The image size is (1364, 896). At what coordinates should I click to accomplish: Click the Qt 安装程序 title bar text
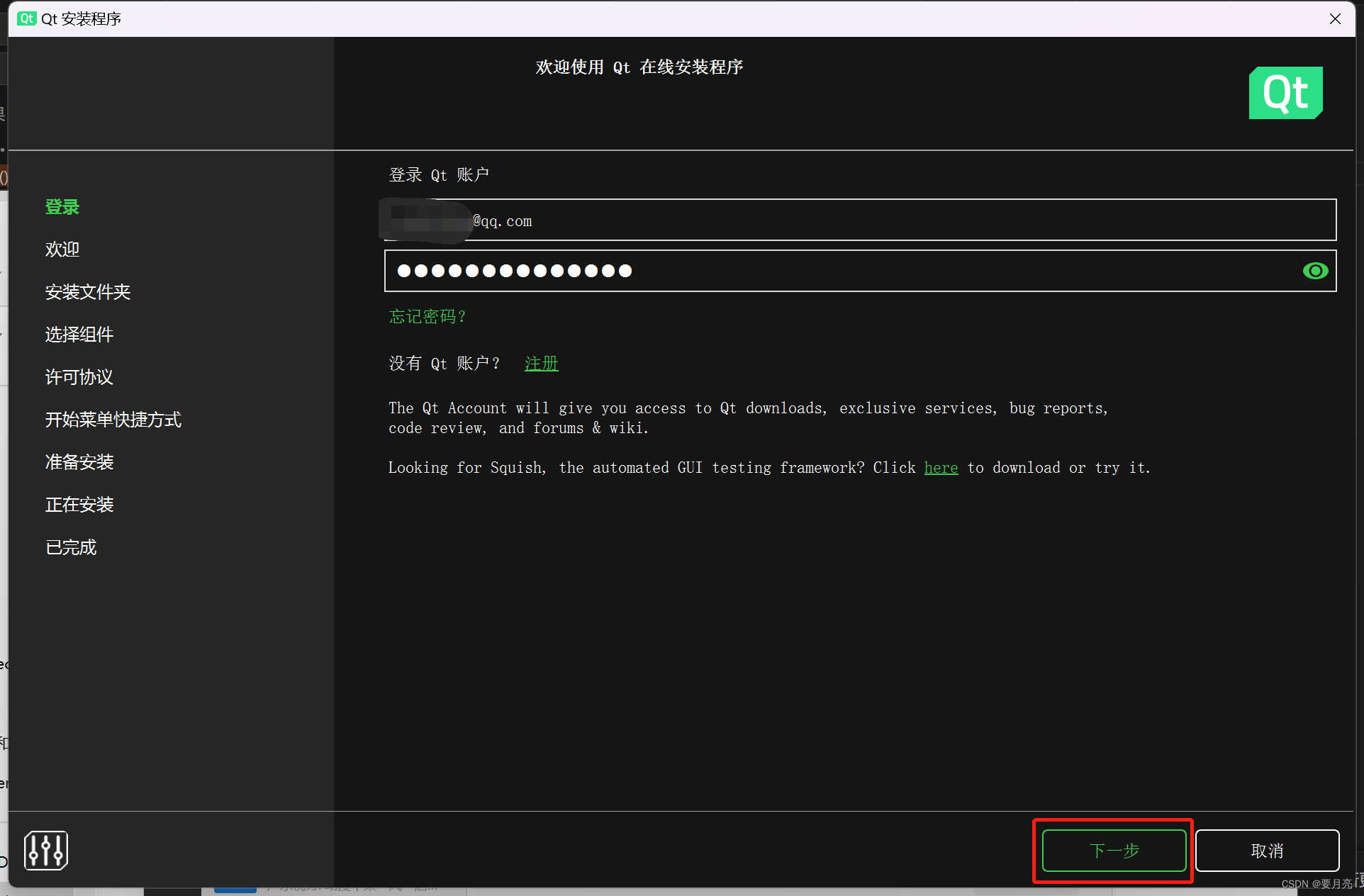pyautogui.click(x=81, y=18)
